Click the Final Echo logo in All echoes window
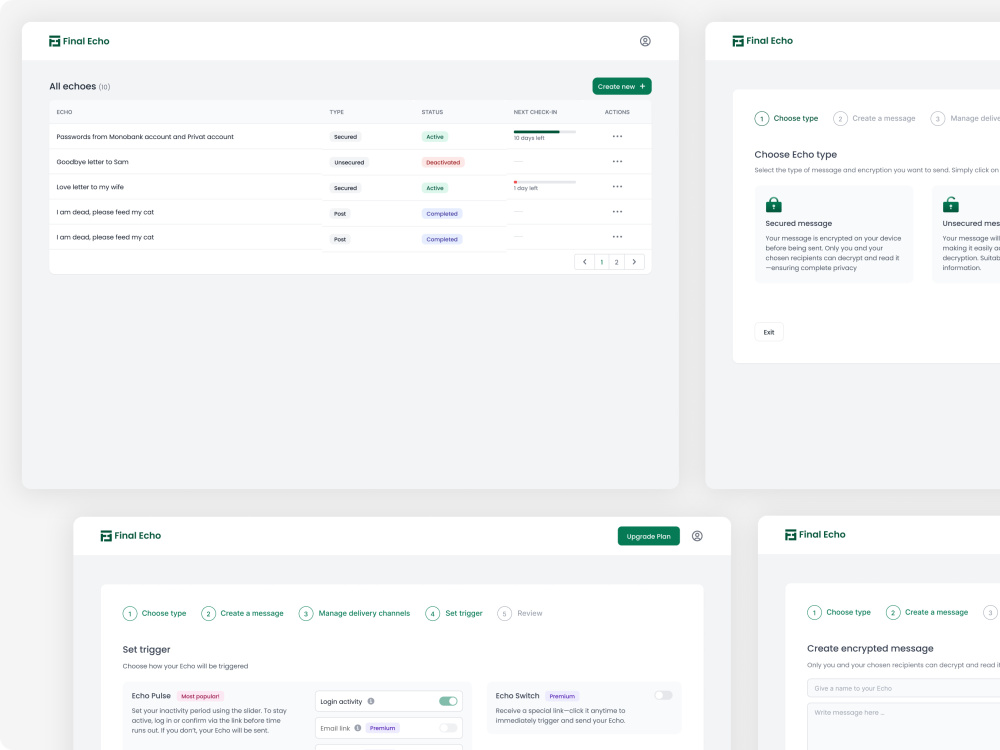Image resolution: width=1000 pixels, height=750 pixels. (79, 41)
